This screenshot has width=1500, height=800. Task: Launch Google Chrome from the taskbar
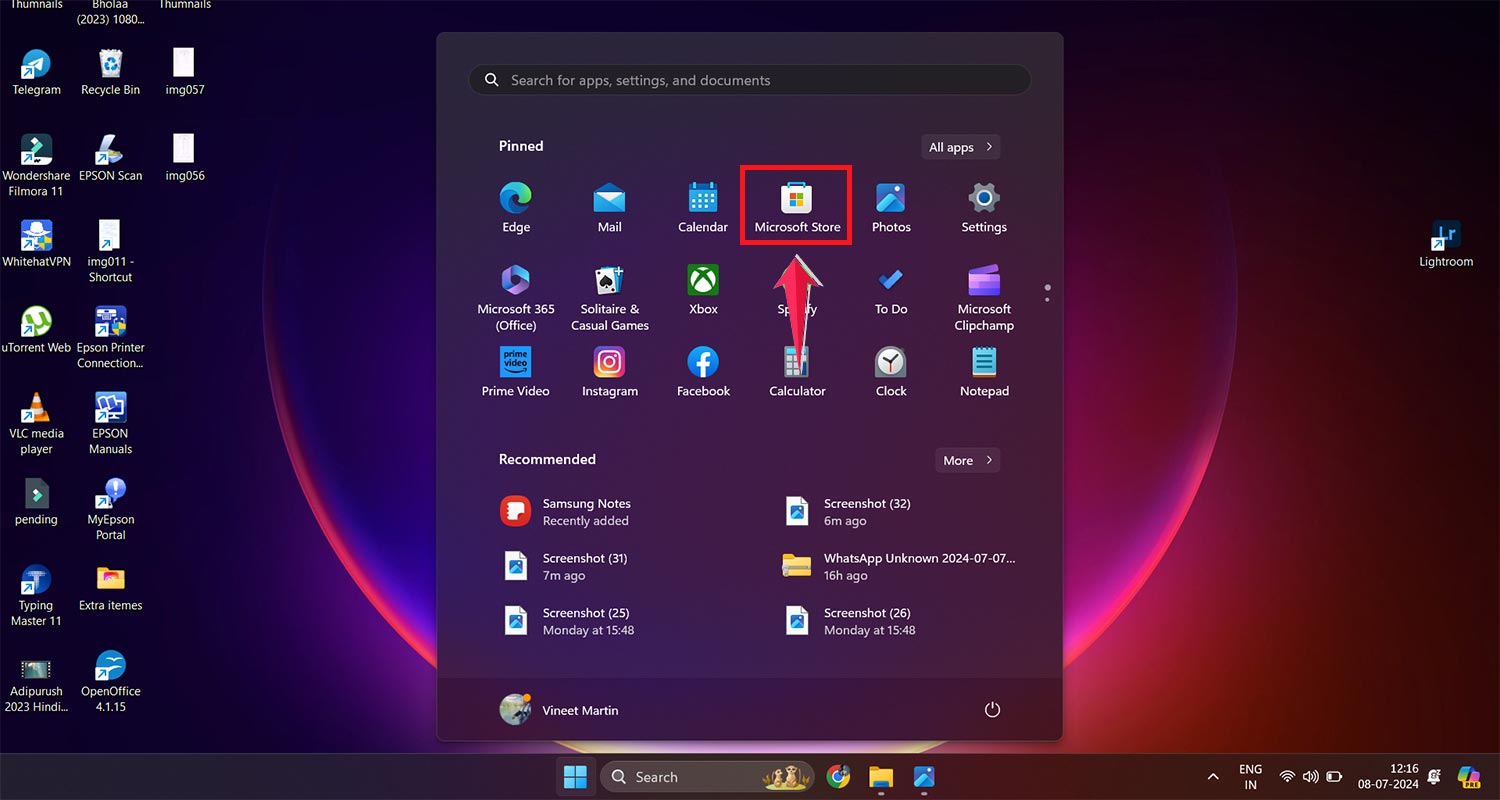tap(838, 776)
